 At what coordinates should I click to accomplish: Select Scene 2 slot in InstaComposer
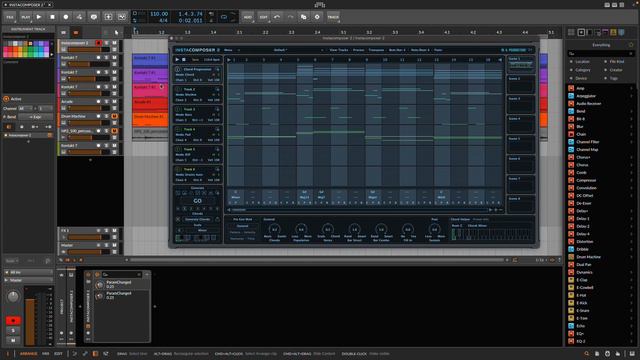(x=521, y=85)
